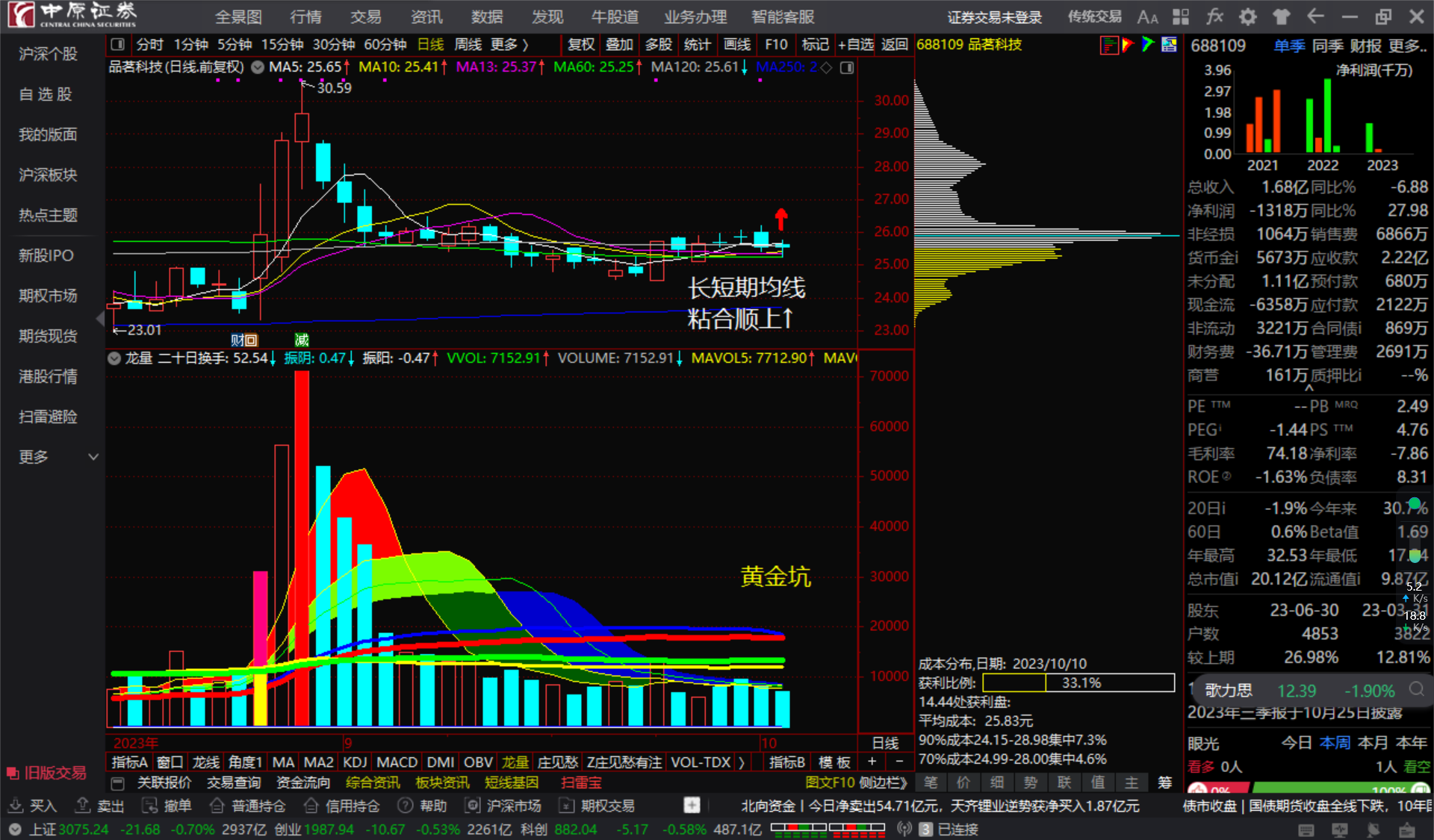Toggle the box beside 关联报价
The image size is (1434, 840).
(117, 783)
